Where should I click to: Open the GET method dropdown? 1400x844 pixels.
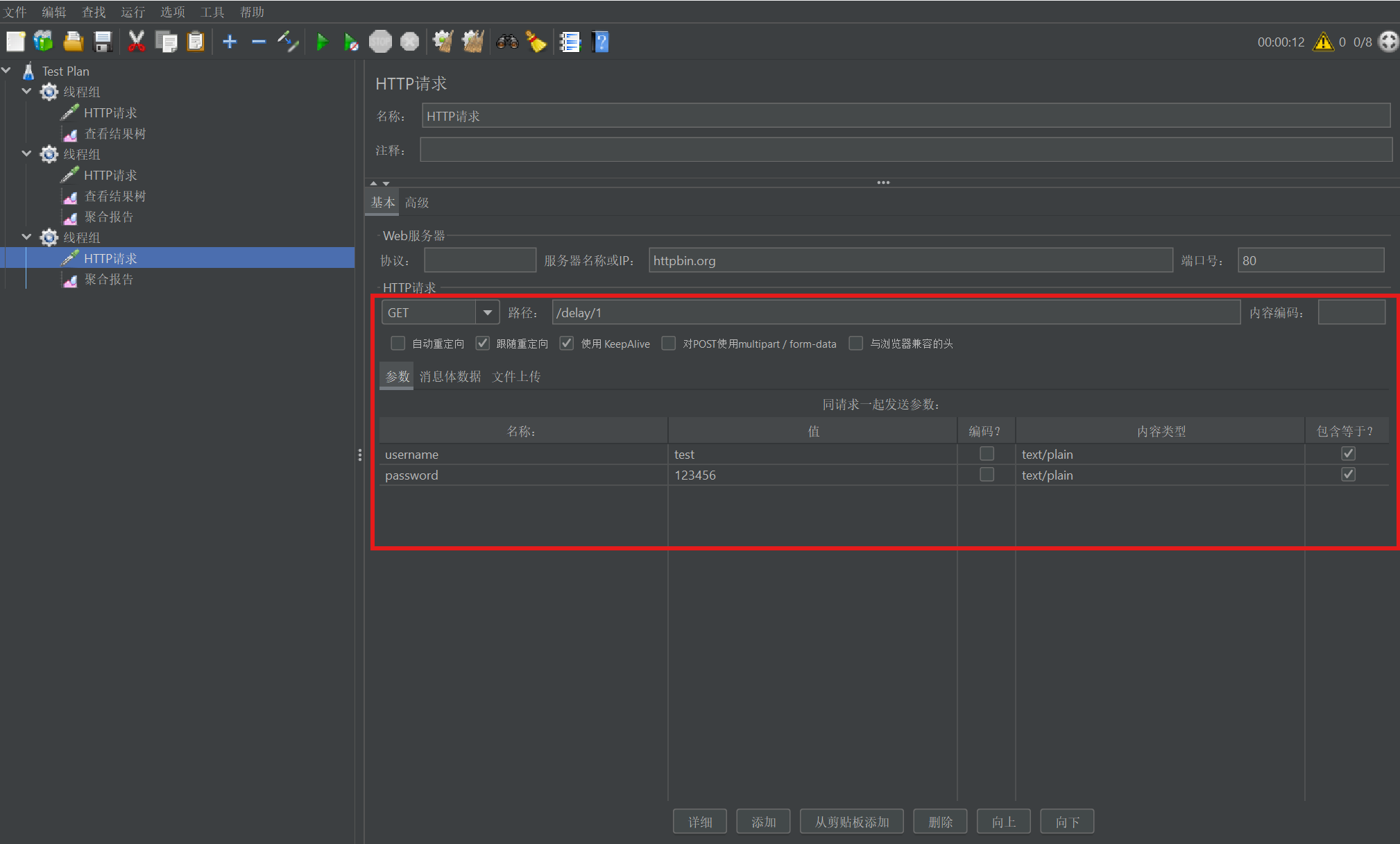[x=487, y=313]
